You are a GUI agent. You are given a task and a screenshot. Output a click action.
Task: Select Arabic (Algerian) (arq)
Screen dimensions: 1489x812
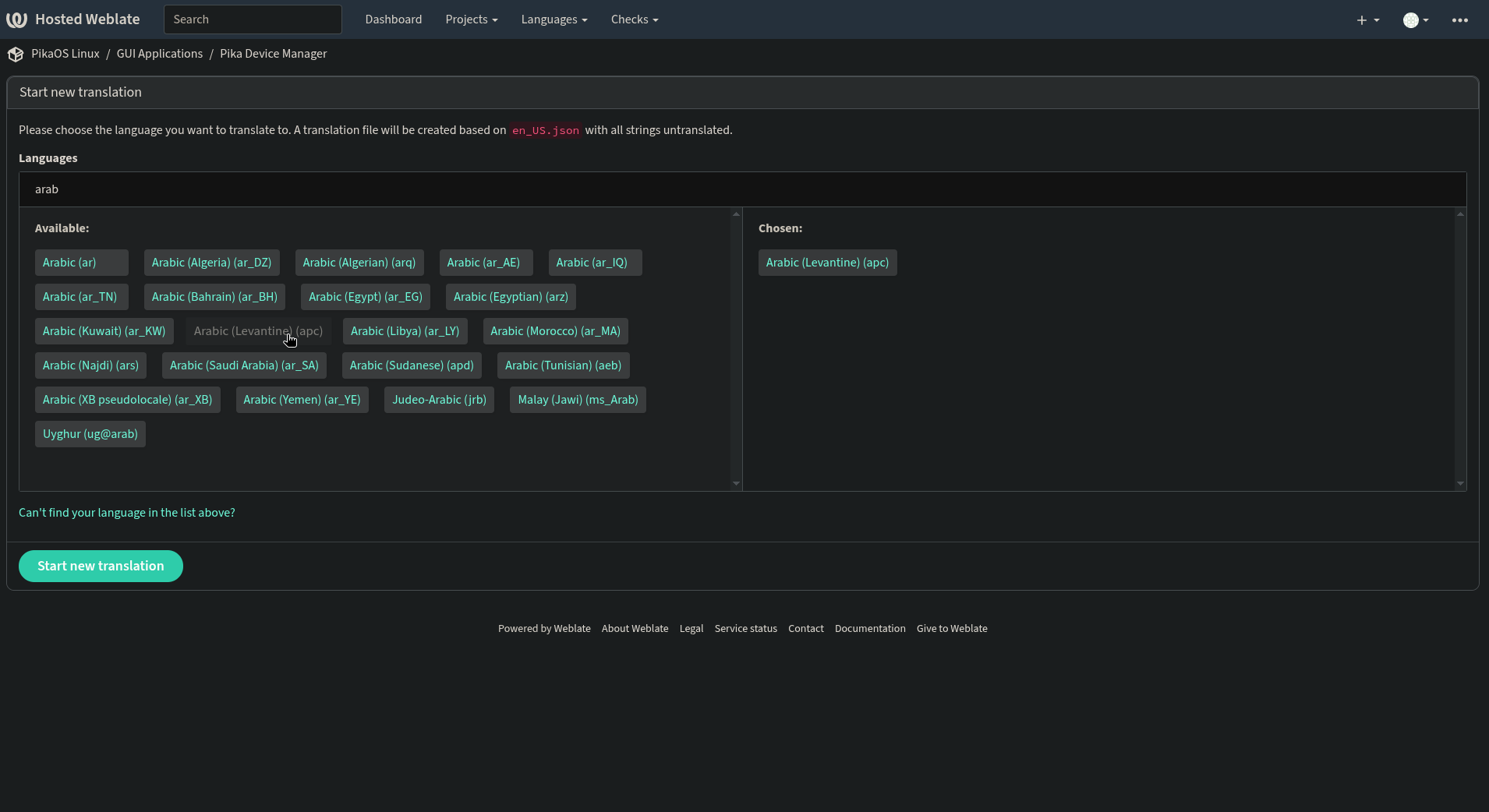pyautogui.click(x=359, y=263)
